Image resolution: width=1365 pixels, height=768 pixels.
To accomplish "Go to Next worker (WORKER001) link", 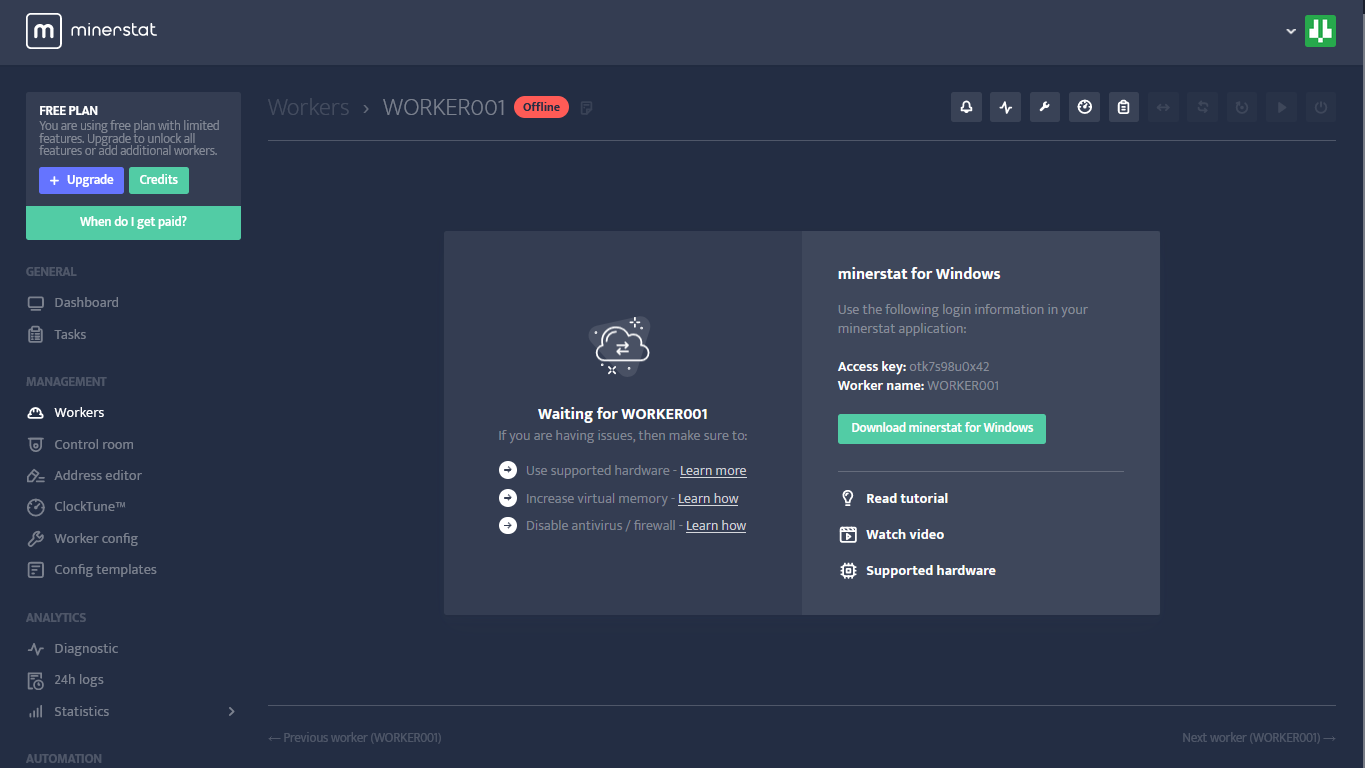I will pyautogui.click(x=1259, y=738).
